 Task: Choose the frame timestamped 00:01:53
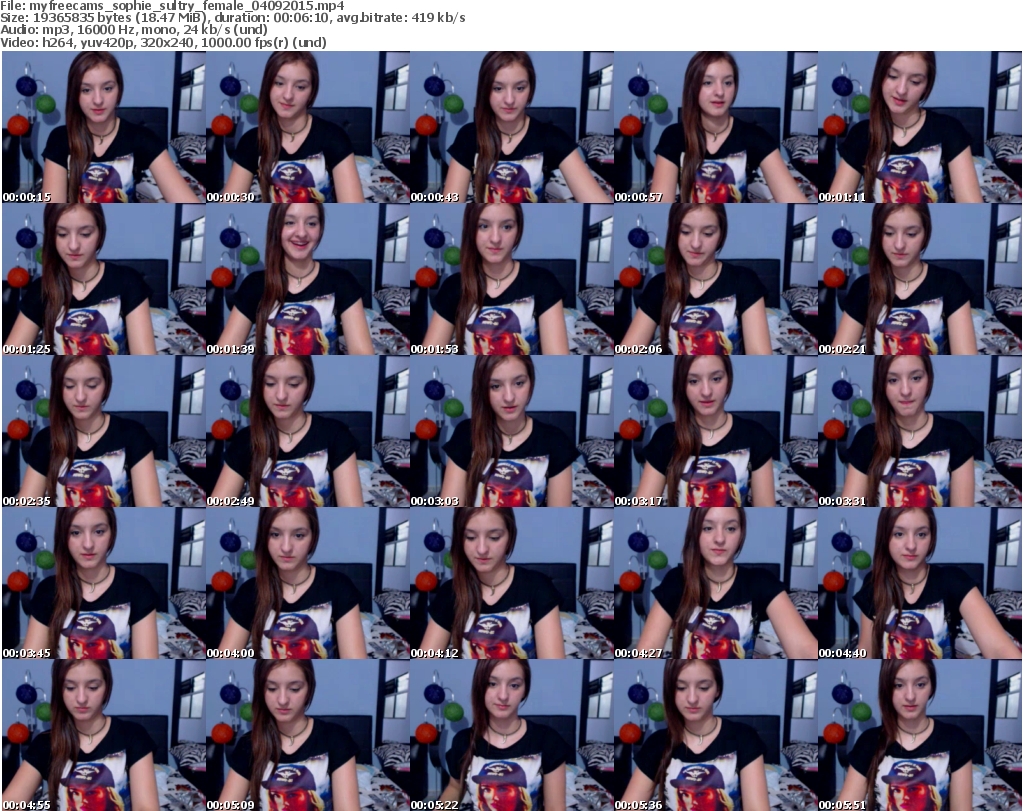[x=511, y=279]
